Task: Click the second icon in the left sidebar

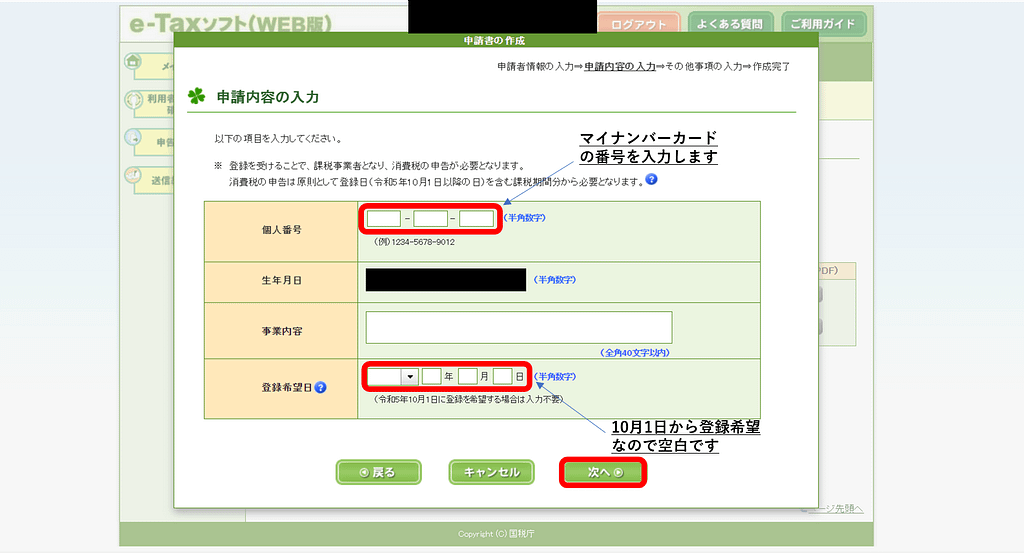Action: coord(133,100)
